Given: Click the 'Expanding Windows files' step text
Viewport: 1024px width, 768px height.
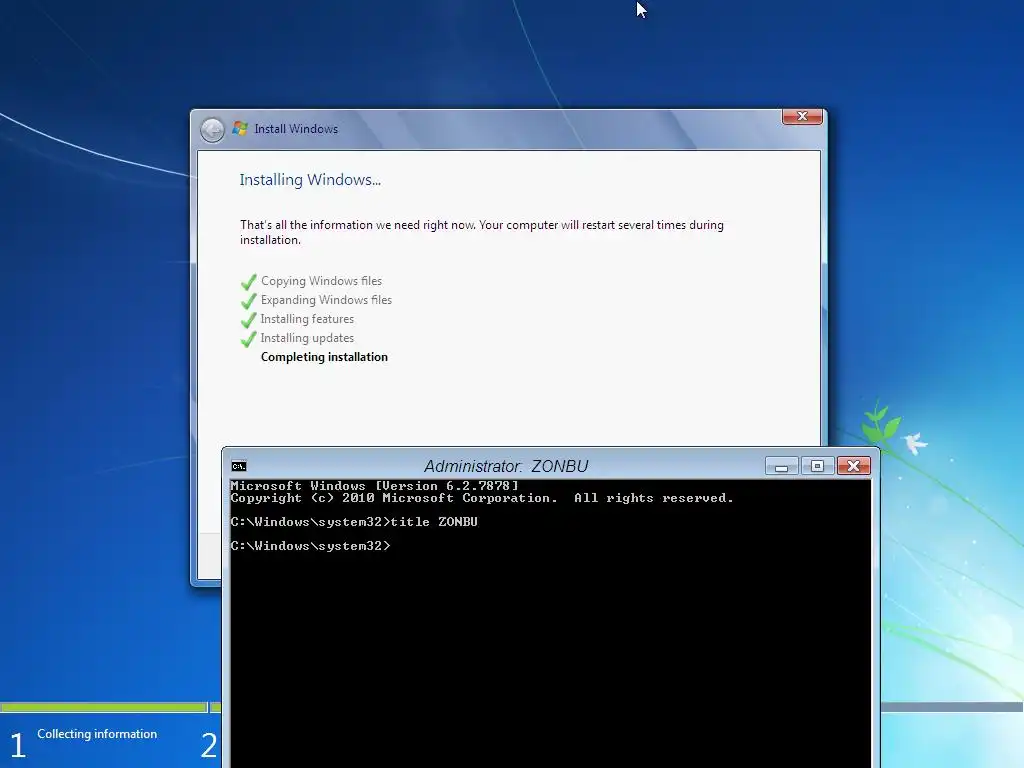Looking at the screenshot, I should click(x=327, y=300).
